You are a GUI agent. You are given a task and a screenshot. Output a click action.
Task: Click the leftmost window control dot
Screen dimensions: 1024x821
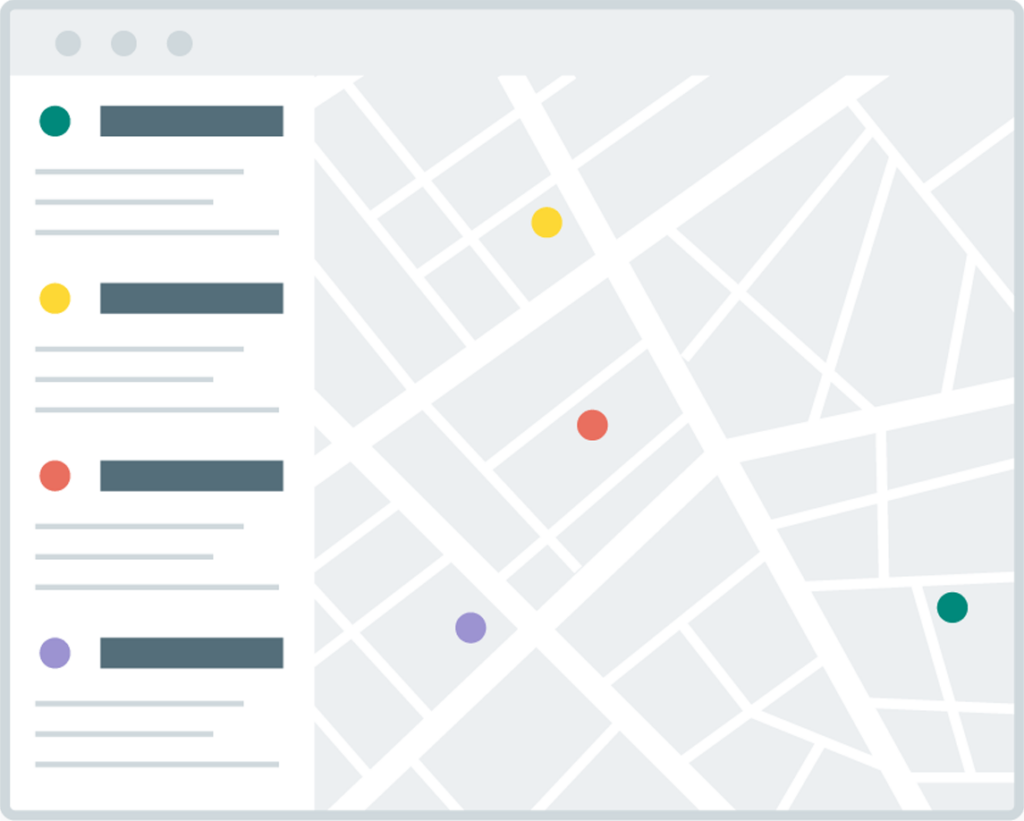click(68, 43)
